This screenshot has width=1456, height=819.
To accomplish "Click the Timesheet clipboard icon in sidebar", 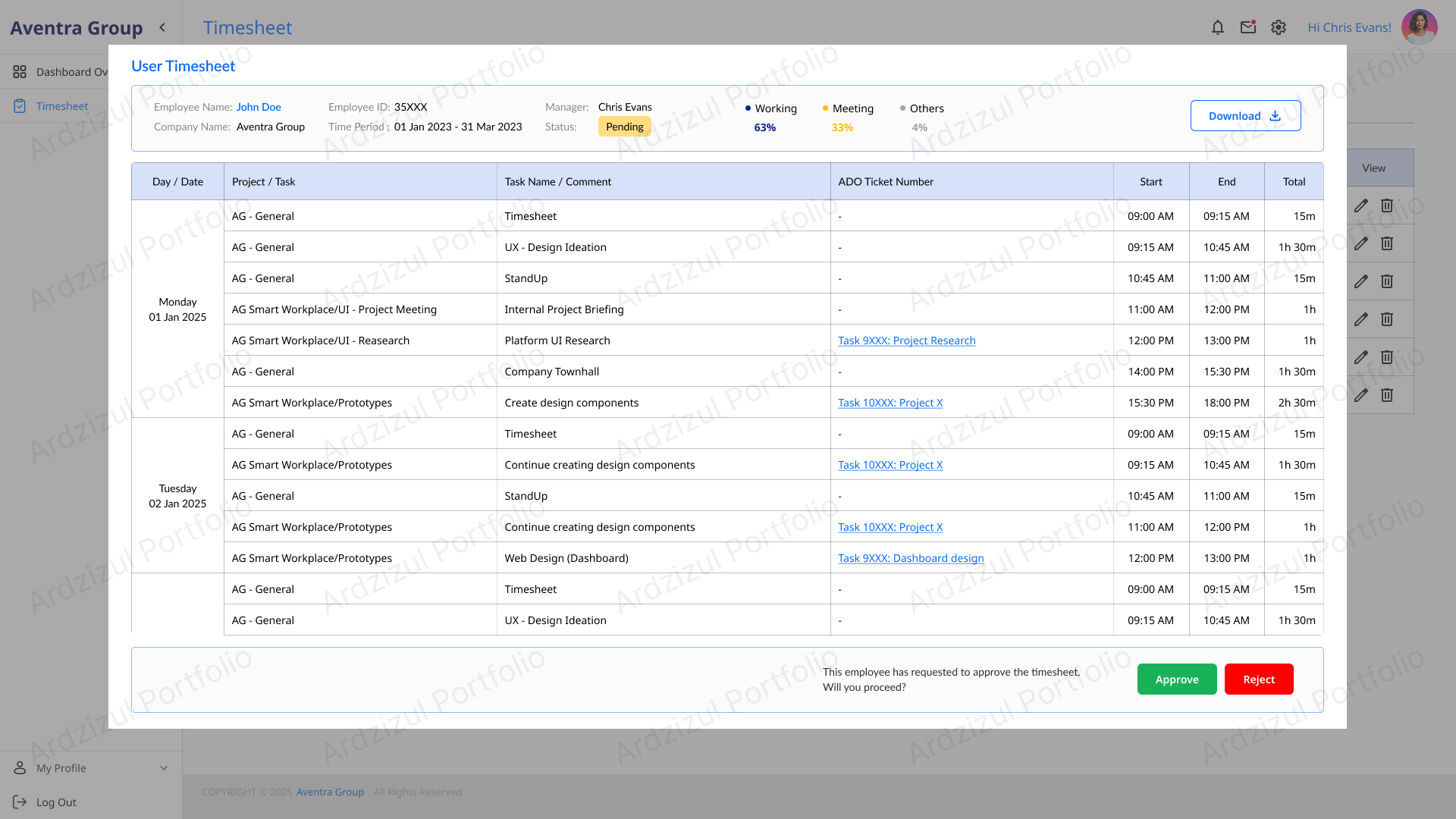I will click(20, 106).
